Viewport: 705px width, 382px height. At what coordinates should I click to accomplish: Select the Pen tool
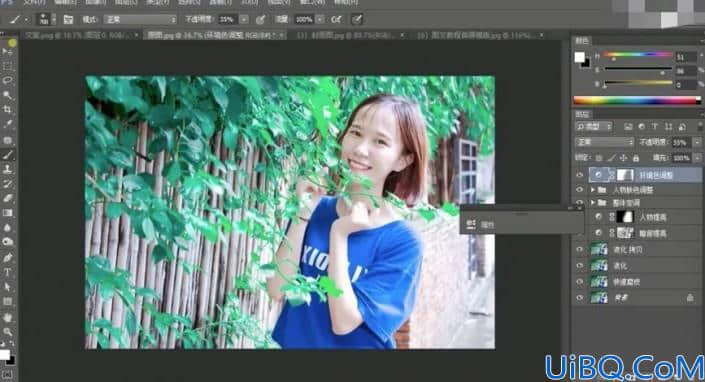point(7,258)
